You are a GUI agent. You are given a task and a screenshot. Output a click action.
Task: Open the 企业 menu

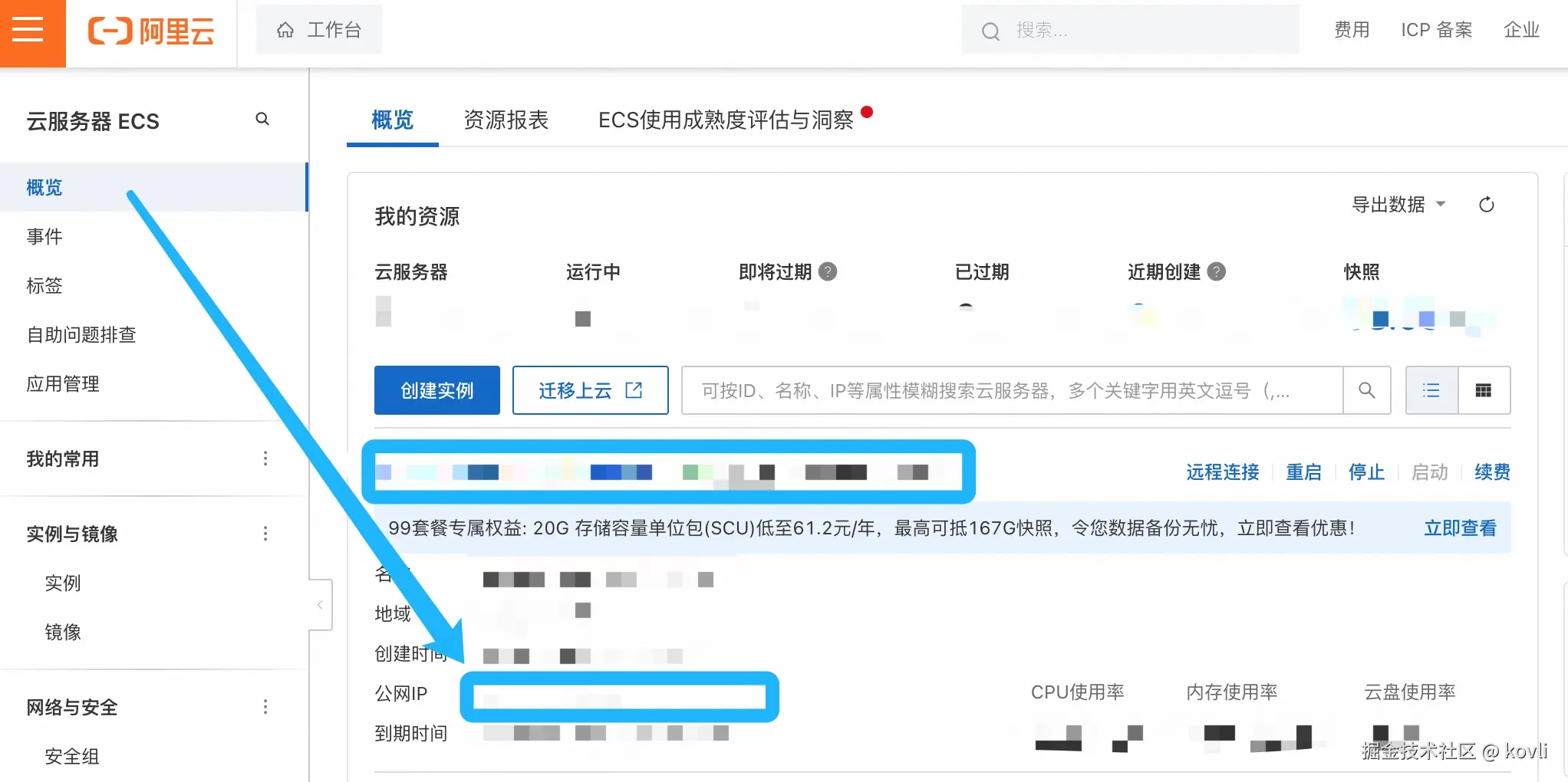pos(1522,30)
